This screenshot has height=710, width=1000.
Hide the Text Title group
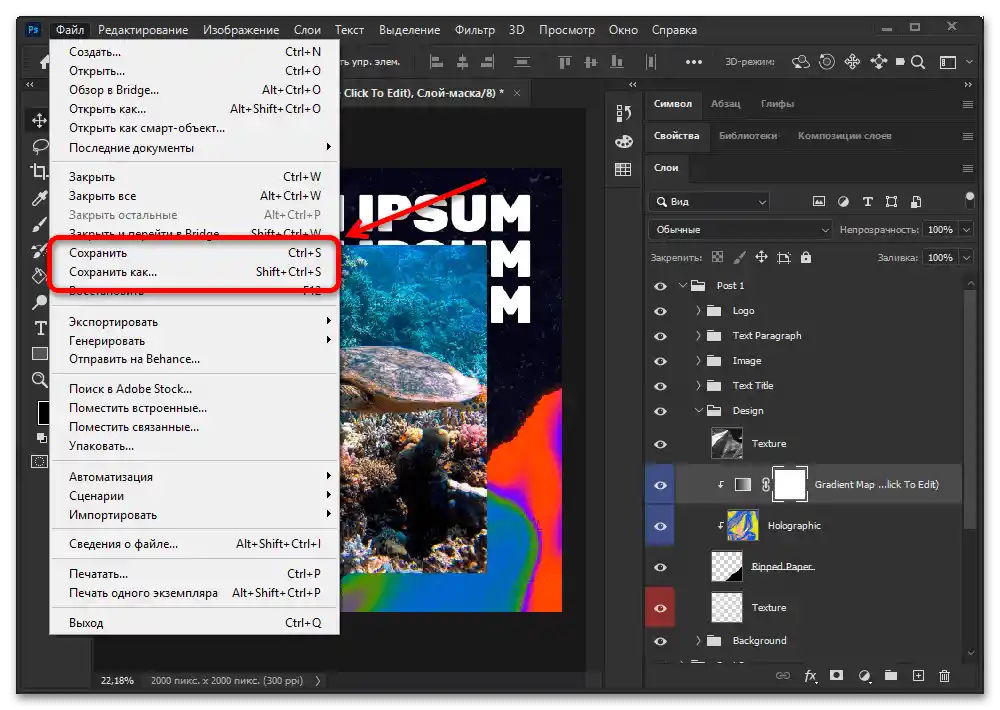[x=661, y=386]
